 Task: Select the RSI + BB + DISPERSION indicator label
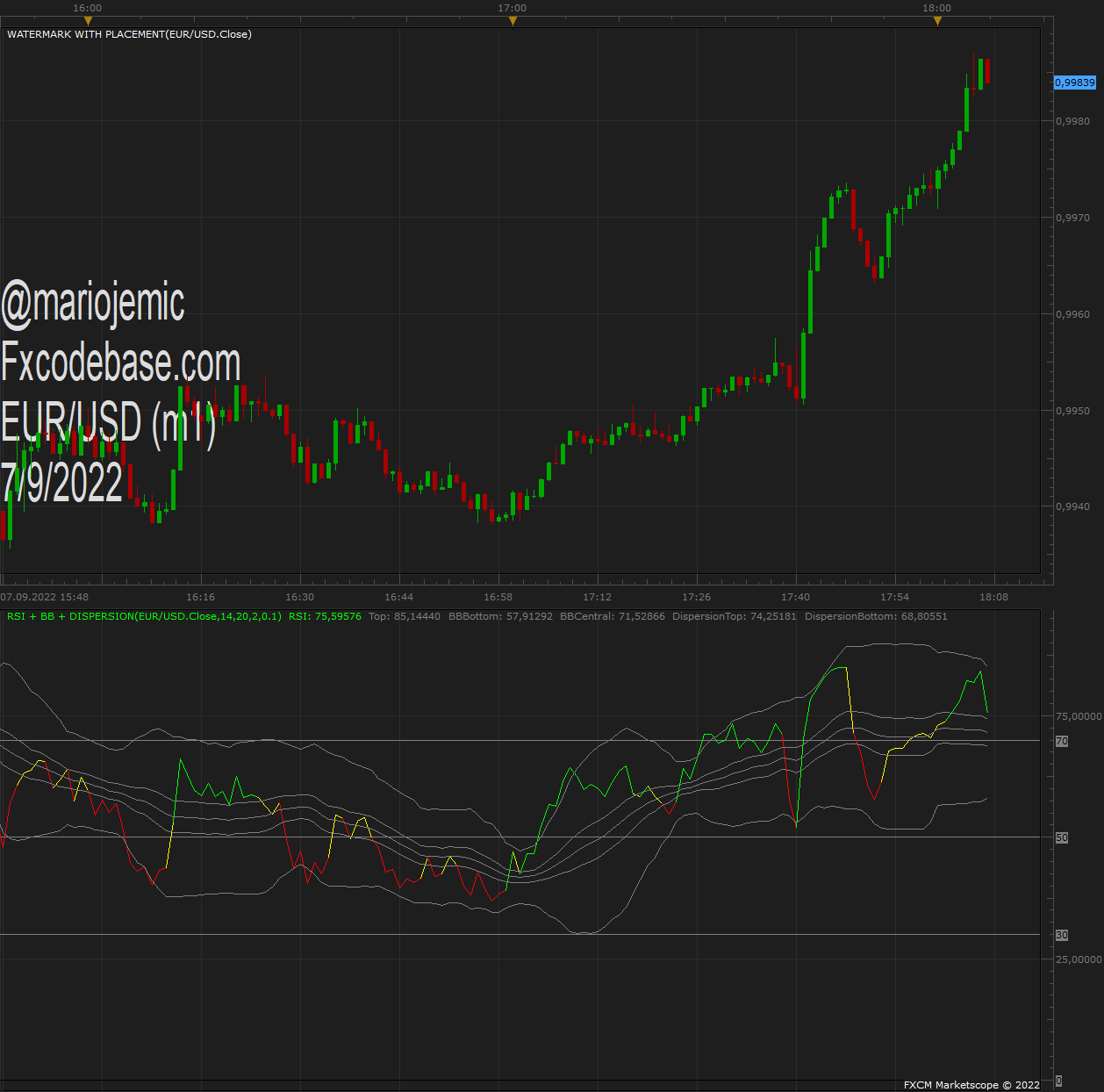click(144, 616)
